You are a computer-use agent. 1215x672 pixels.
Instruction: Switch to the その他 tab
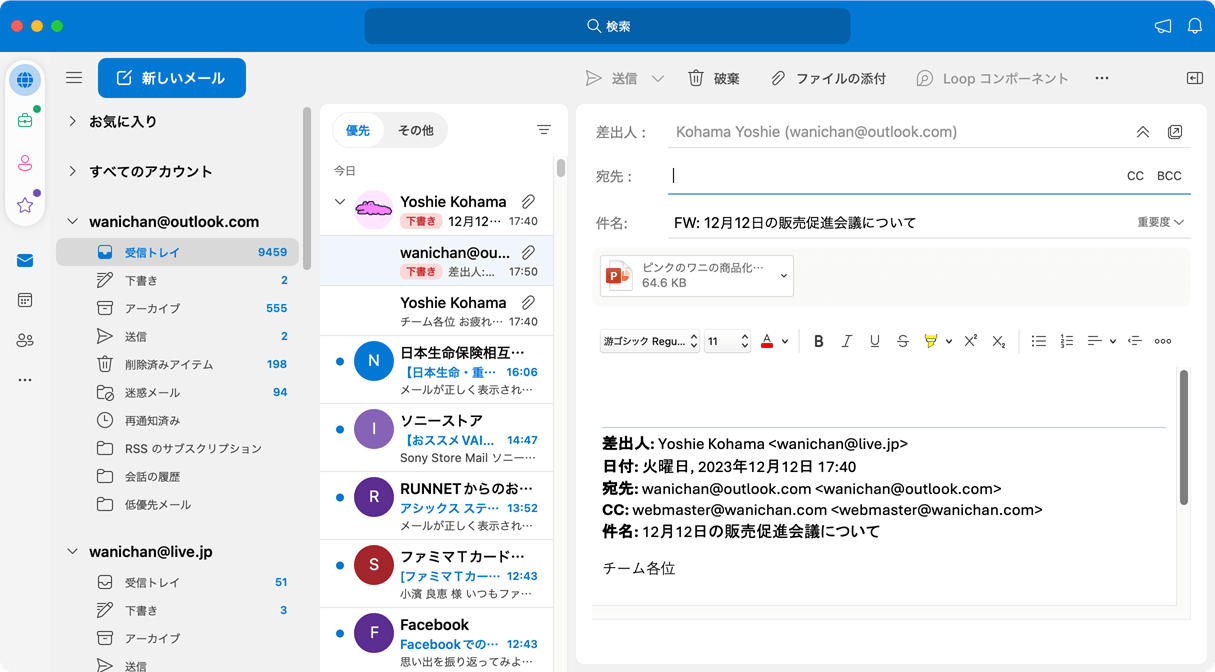coord(416,130)
